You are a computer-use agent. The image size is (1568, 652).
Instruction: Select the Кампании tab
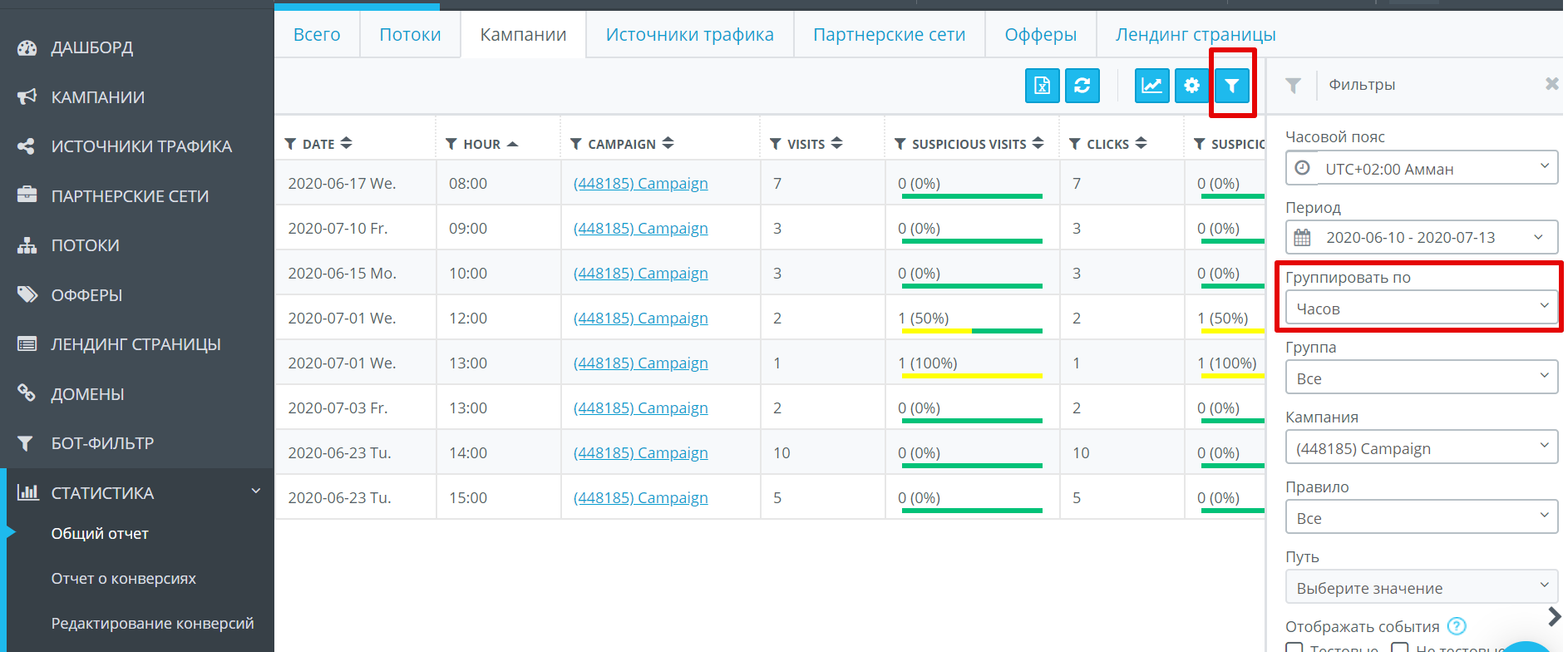(x=524, y=35)
